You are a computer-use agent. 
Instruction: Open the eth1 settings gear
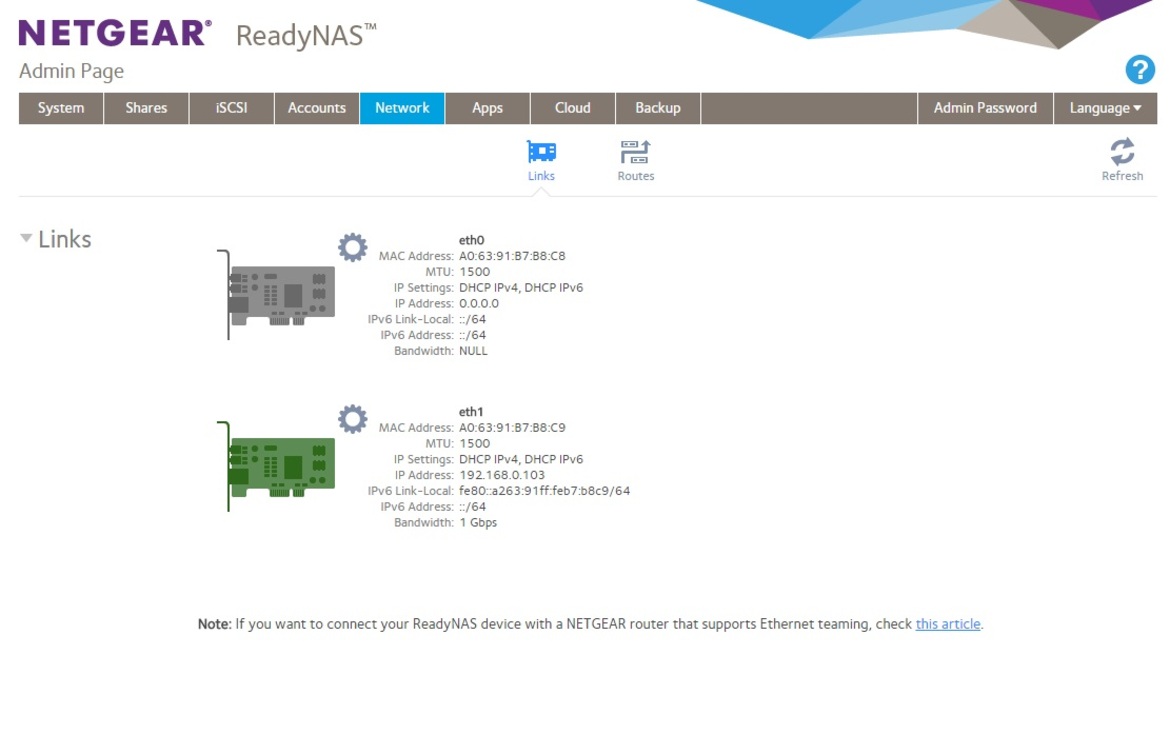352,419
